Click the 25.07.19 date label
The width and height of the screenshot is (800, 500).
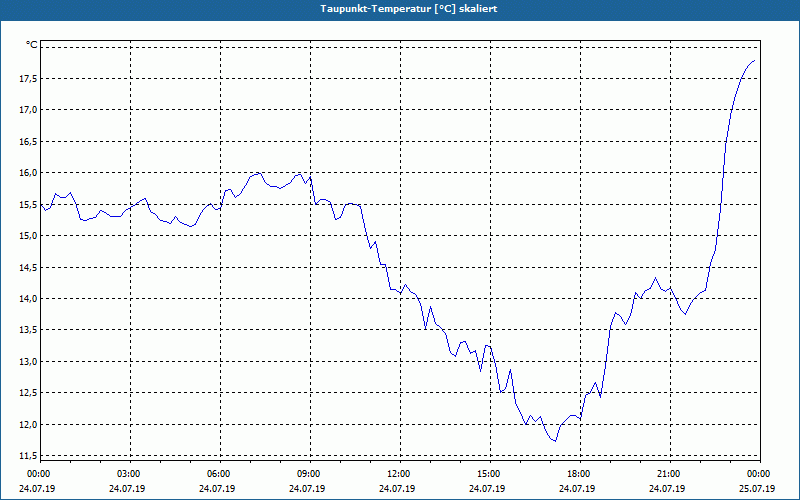pyautogui.click(x=758, y=488)
